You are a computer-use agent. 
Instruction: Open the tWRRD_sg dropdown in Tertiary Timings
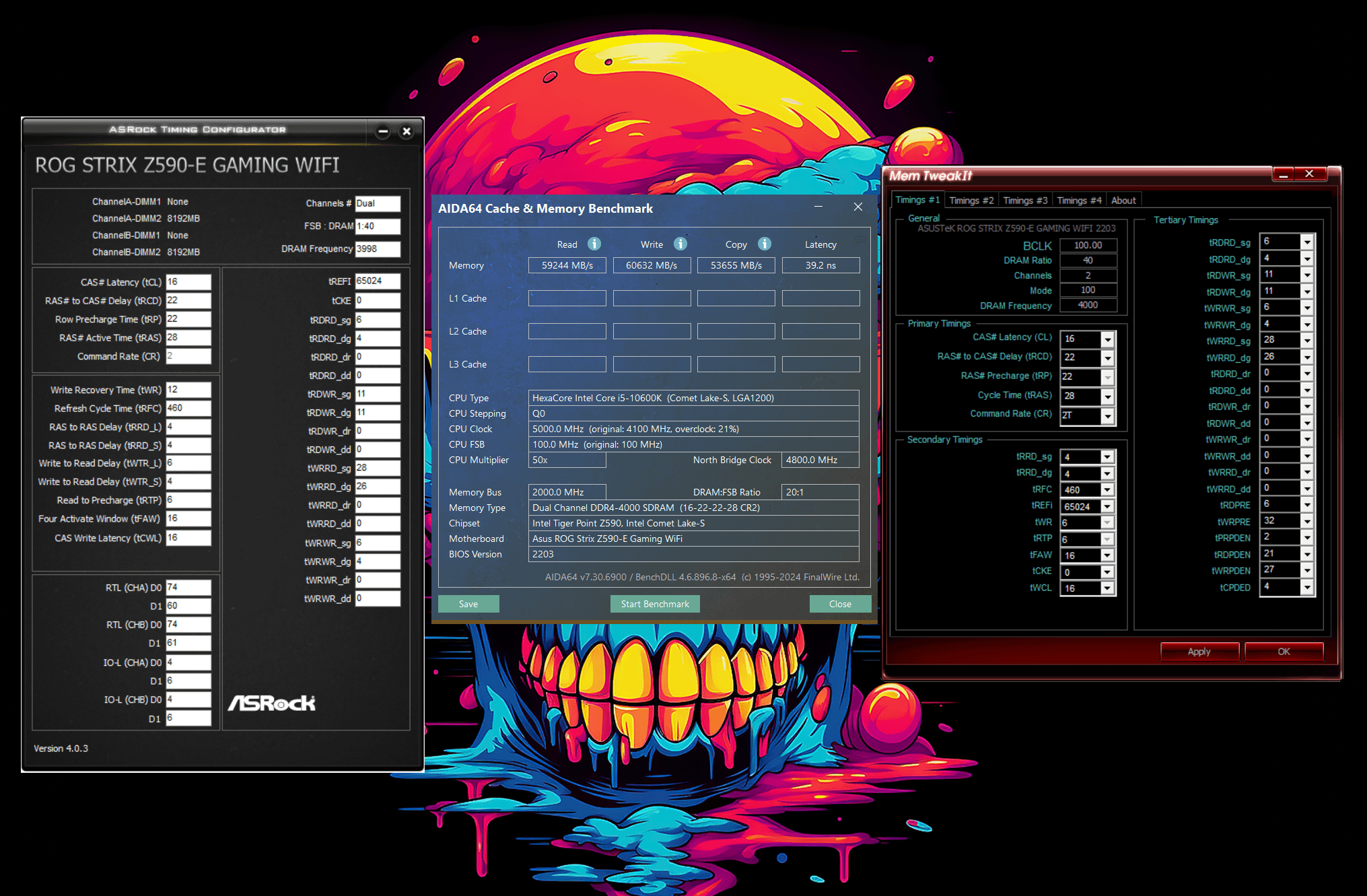pyautogui.click(x=1307, y=341)
